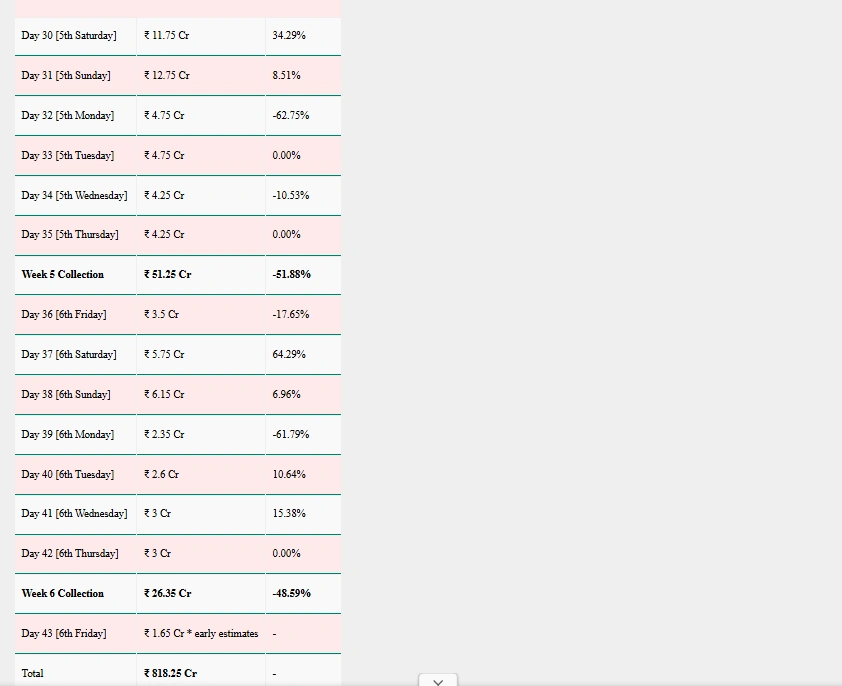Image resolution: width=842 pixels, height=686 pixels.
Task: Click the -62.75% change value
Action: [x=290, y=116]
